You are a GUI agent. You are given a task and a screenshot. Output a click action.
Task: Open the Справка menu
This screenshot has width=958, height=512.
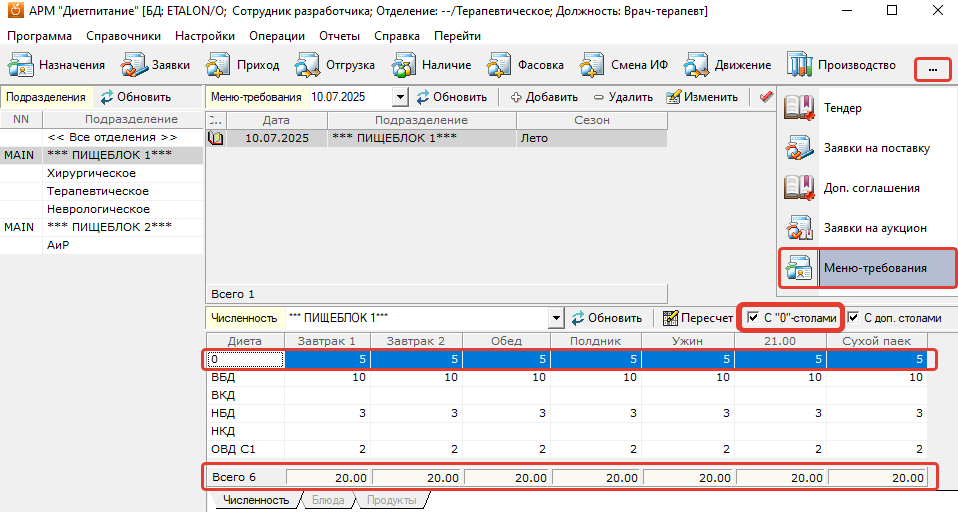pos(397,36)
